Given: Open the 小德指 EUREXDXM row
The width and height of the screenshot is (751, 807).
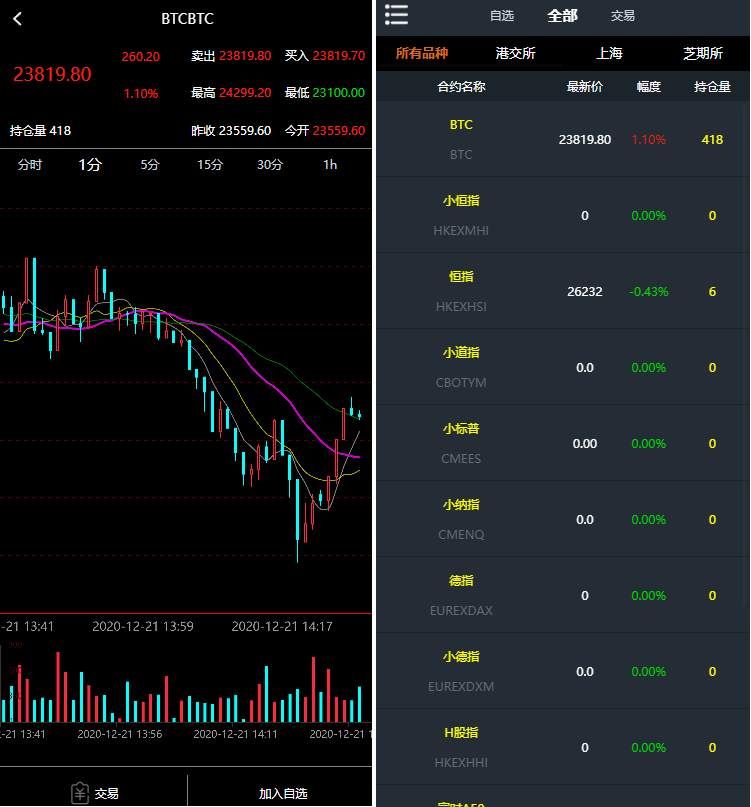Looking at the screenshot, I should 563,672.
